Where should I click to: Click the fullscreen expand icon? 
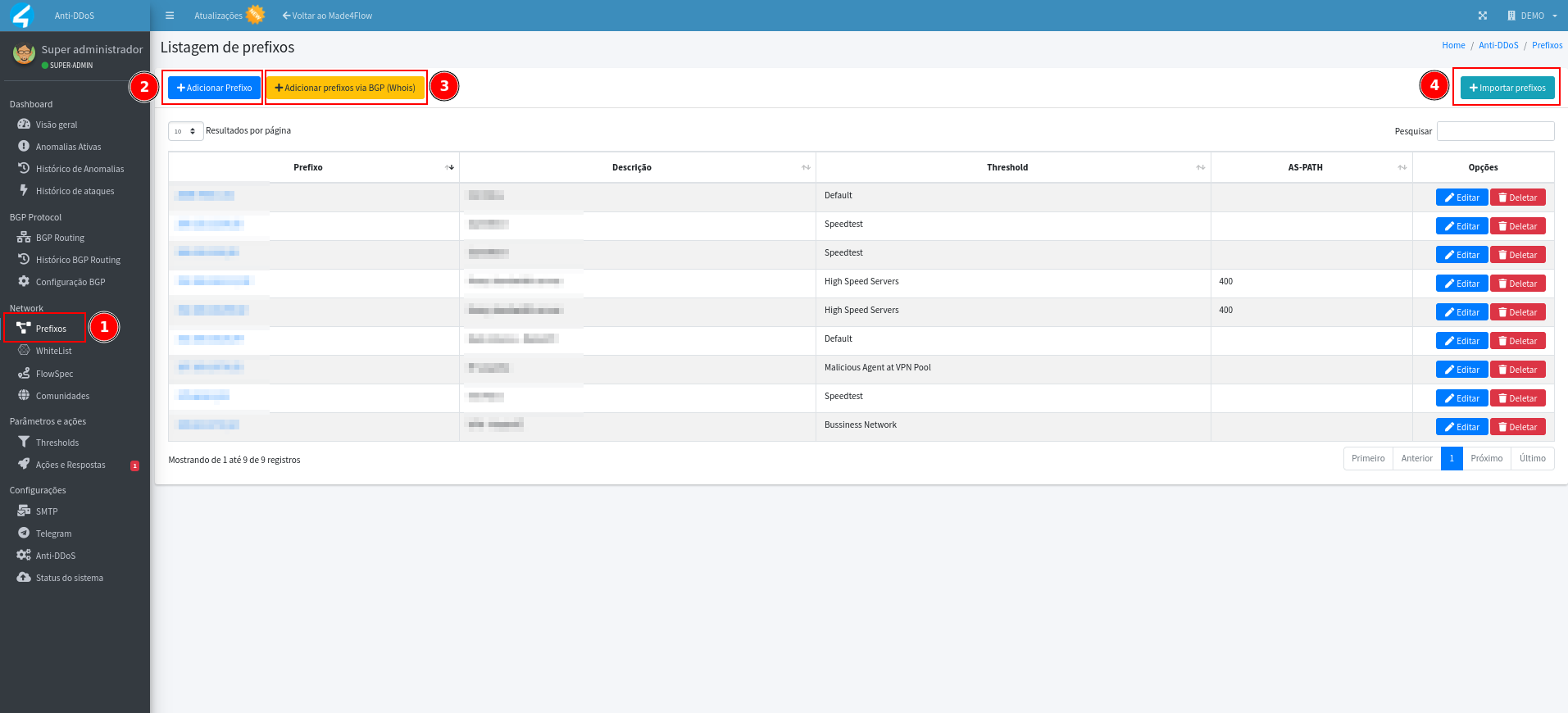pyautogui.click(x=1482, y=16)
